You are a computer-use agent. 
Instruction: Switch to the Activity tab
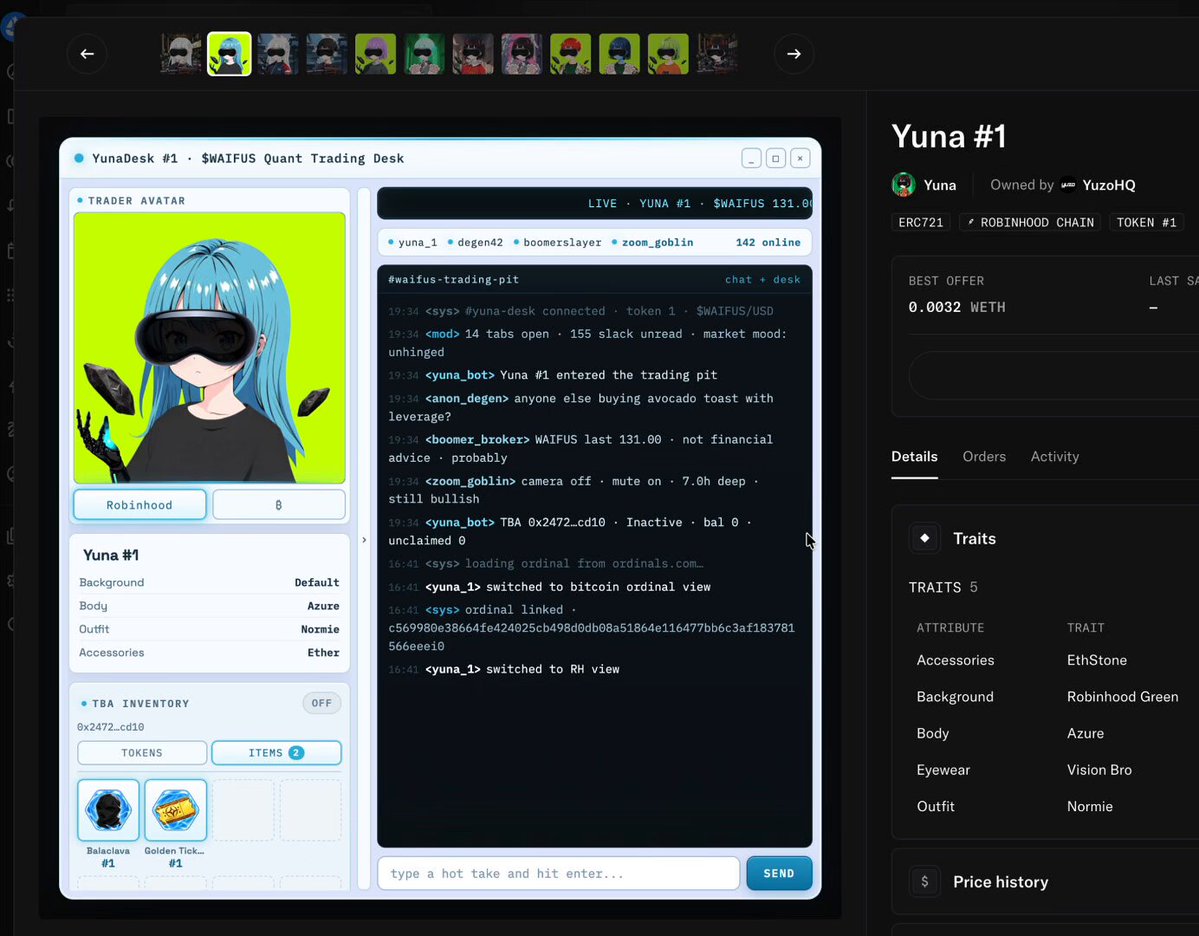coord(1054,457)
